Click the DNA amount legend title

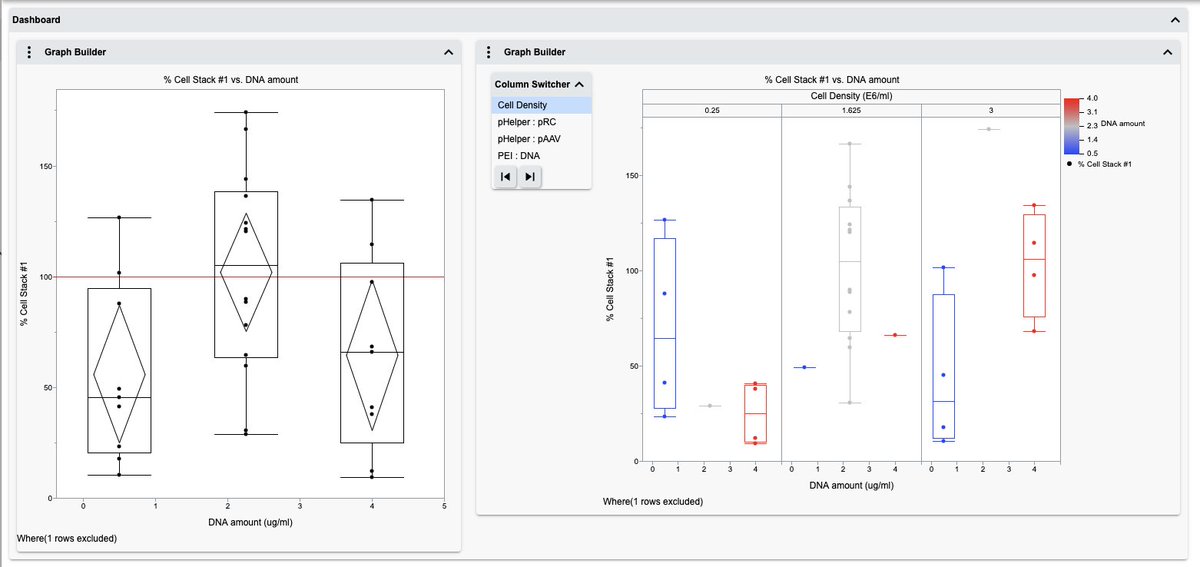pyautogui.click(x=1122, y=124)
